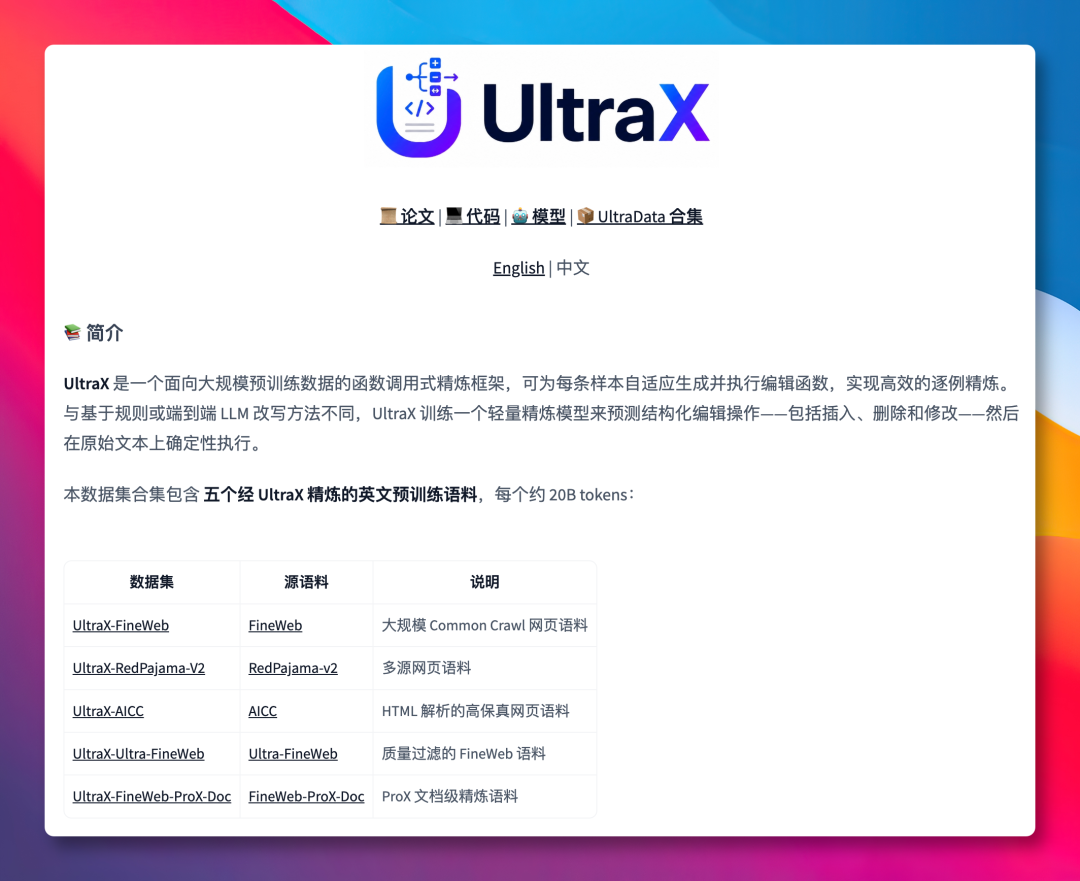Open the RedPajama-v2 source corpus link
The height and width of the screenshot is (881, 1080).
(x=293, y=668)
